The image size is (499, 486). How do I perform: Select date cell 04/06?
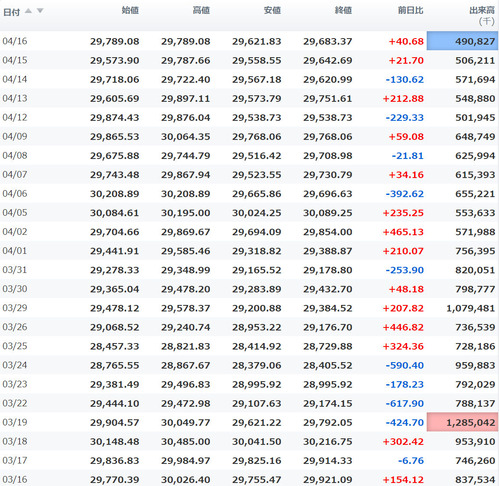15,193
